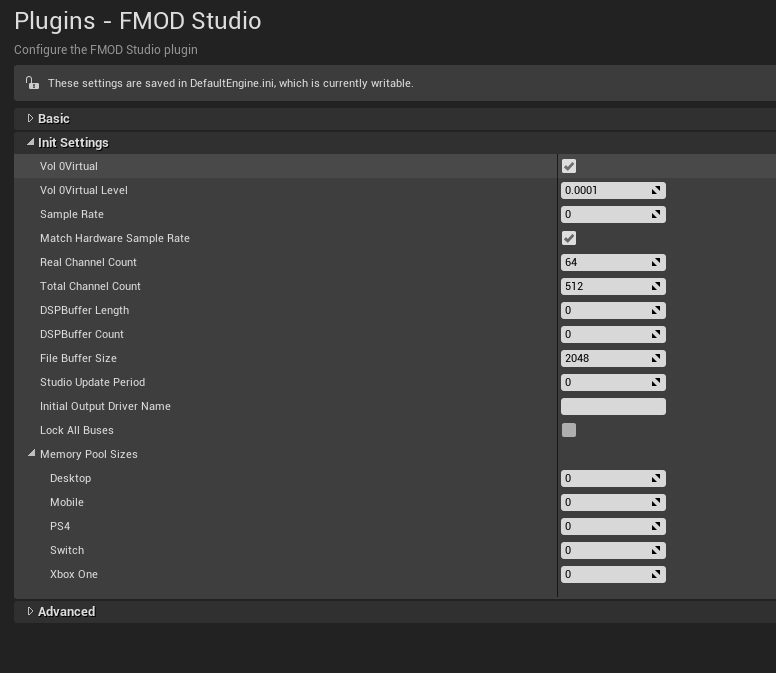
Task: Toggle Match Hardware Sample Rate checkbox
Action: (569, 238)
